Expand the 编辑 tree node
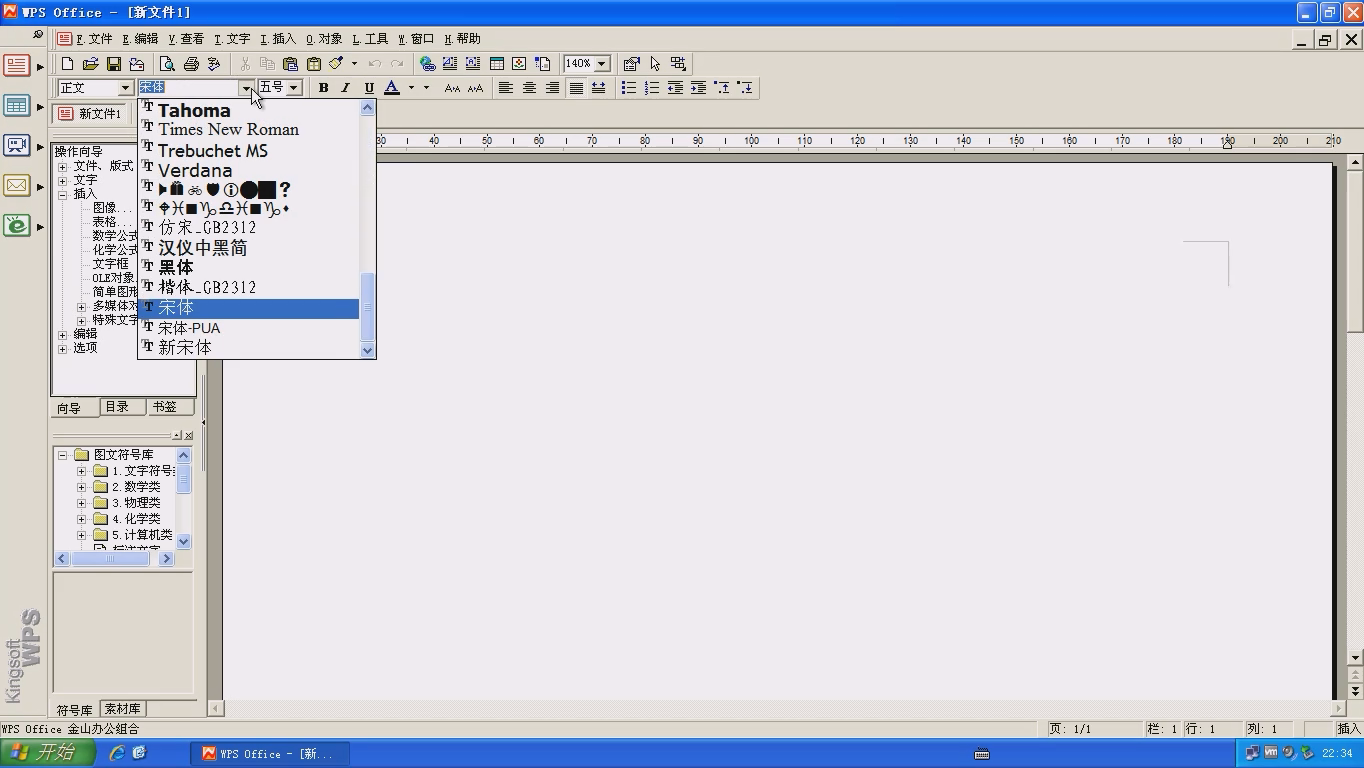This screenshot has width=1364, height=768. (x=62, y=334)
